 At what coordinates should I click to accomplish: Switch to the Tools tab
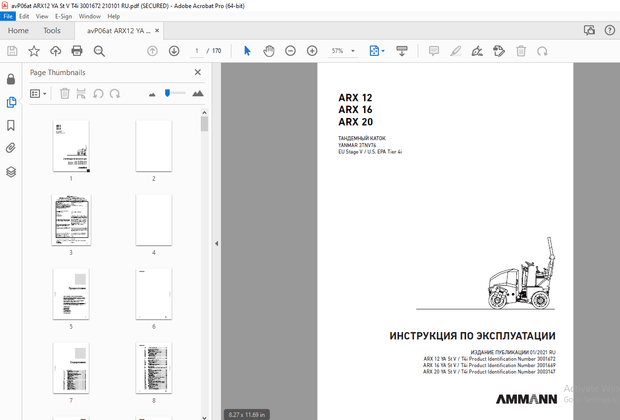pyautogui.click(x=52, y=30)
